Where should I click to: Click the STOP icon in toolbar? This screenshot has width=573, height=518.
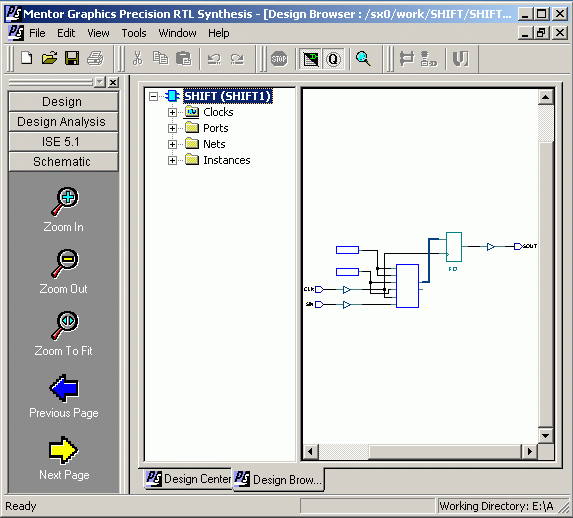(x=279, y=59)
